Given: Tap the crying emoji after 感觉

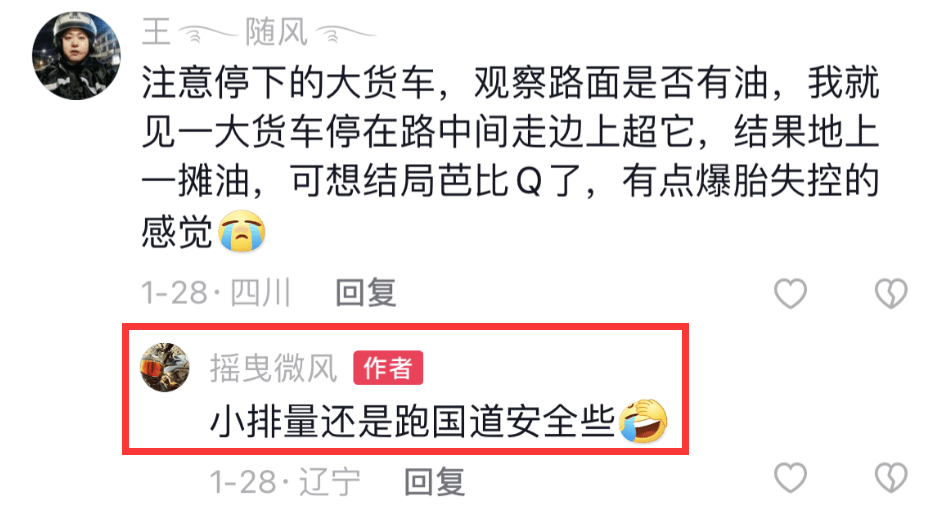Looking at the screenshot, I should 242,231.
